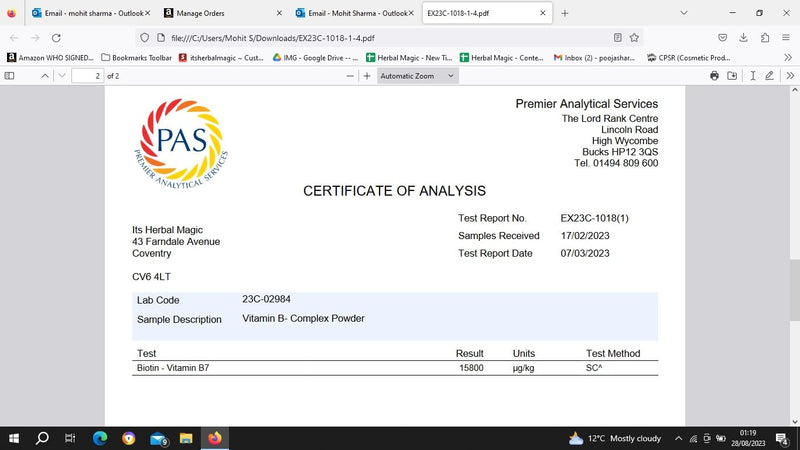Click the PDF page number field
This screenshot has height=450, width=800.
pos(87,76)
